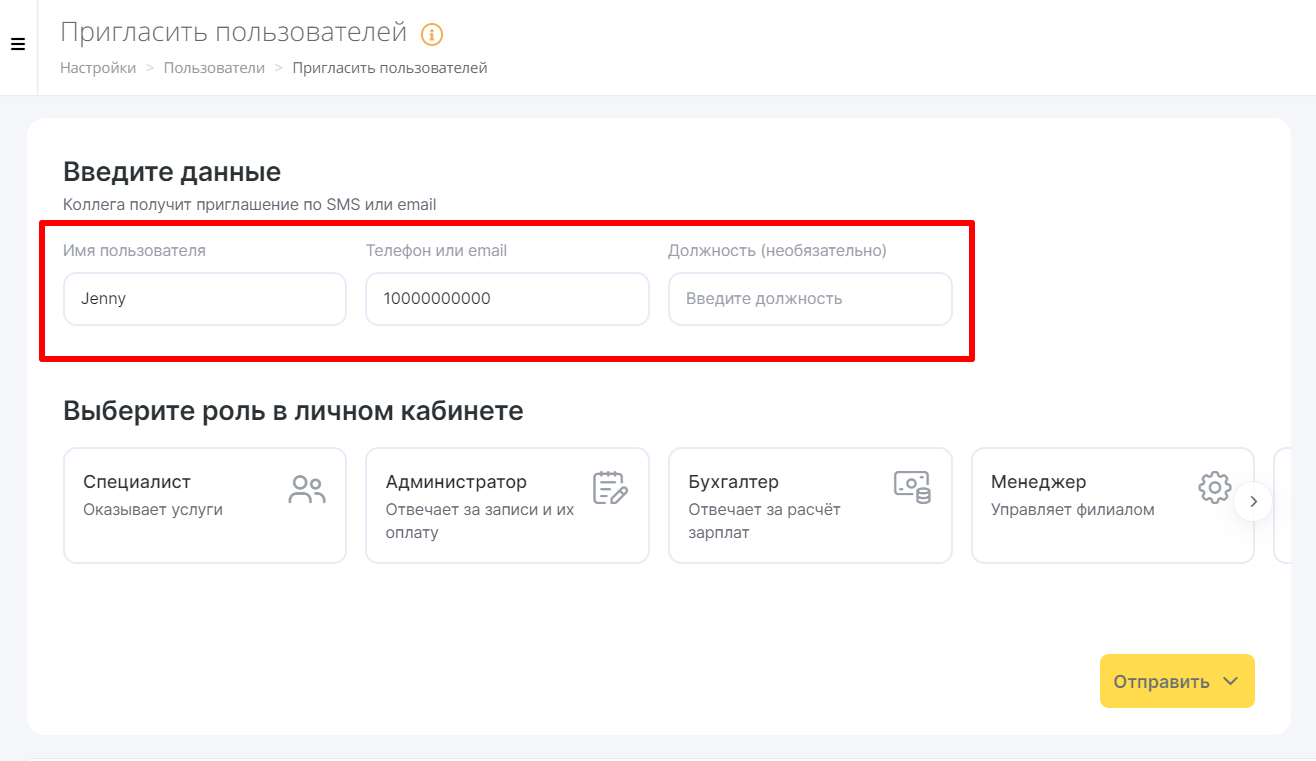Viewport: 1316px width, 761px height.
Task: Focus the Имя пользователя field with Jenny
Action: (205, 299)
